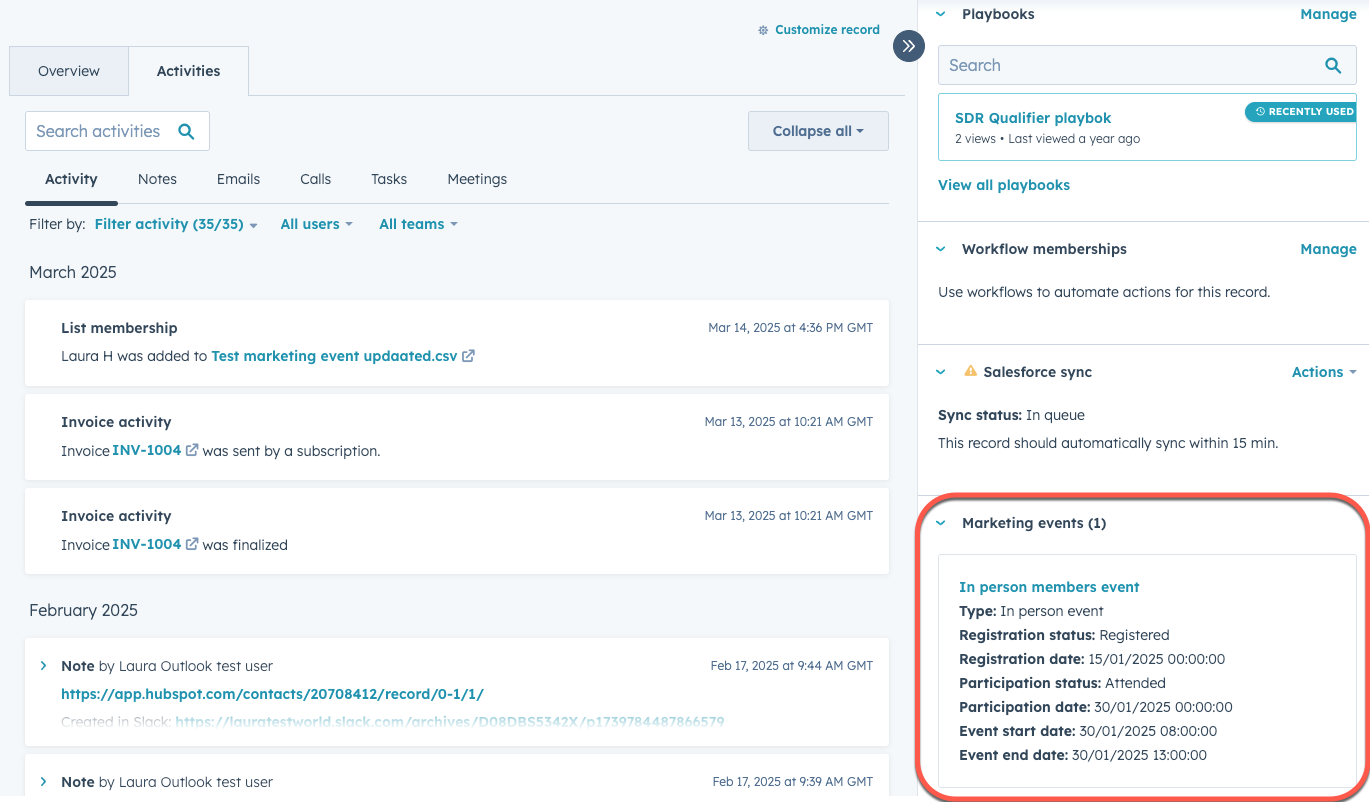Image resolution: width=1370 pixels, height=802 pixels.
Task: Switch to the Overview tab
Action: point(69,71)
